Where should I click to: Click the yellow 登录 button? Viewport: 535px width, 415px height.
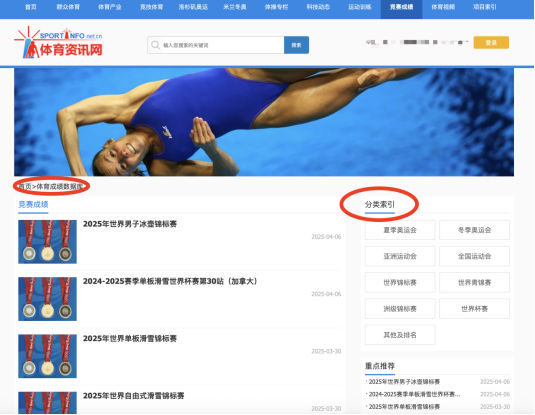click(491, 43)
